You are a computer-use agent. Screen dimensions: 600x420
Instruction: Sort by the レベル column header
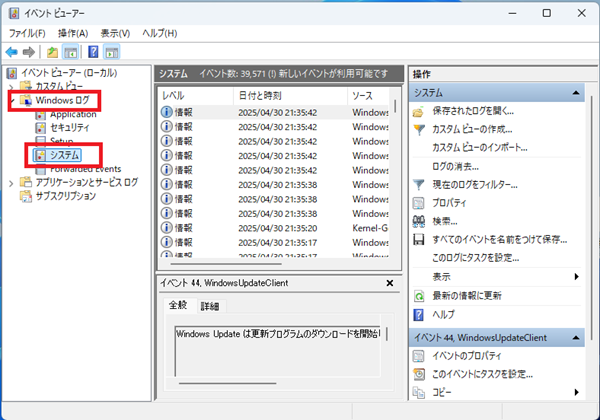point(196,96)
